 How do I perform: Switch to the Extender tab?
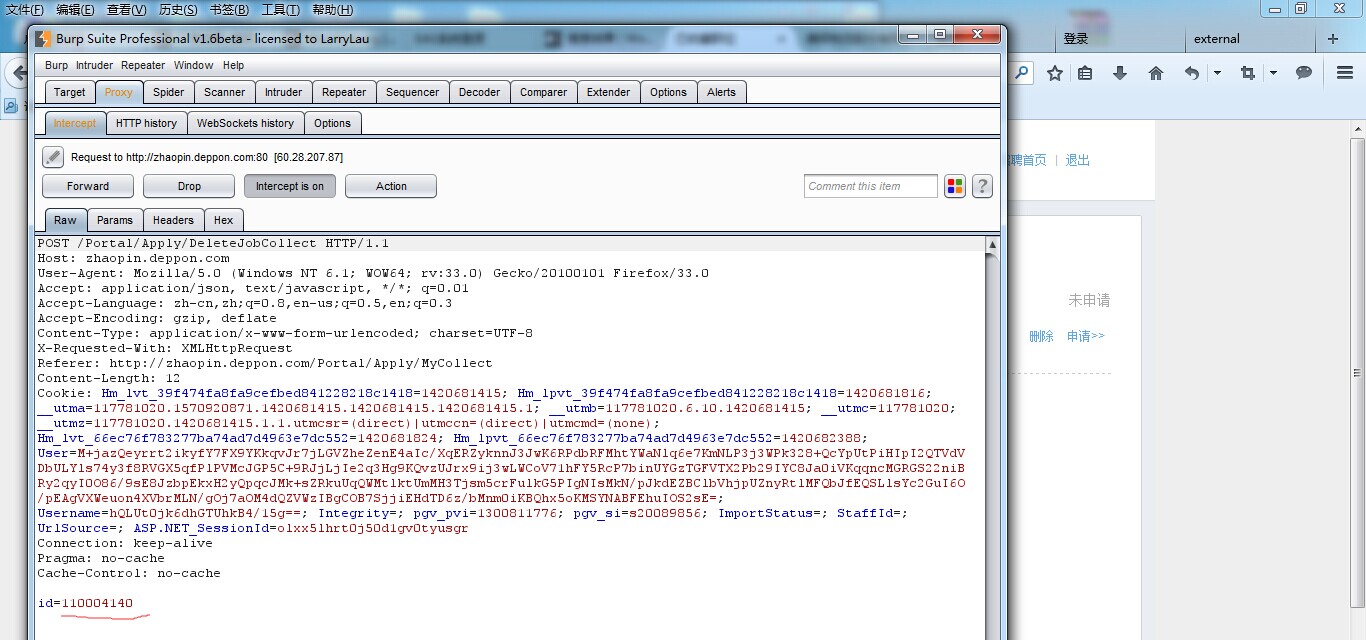pos(608,92)
